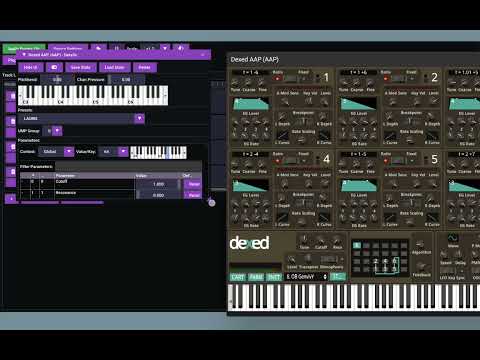Click the Feedback knob

click(421, 267)
